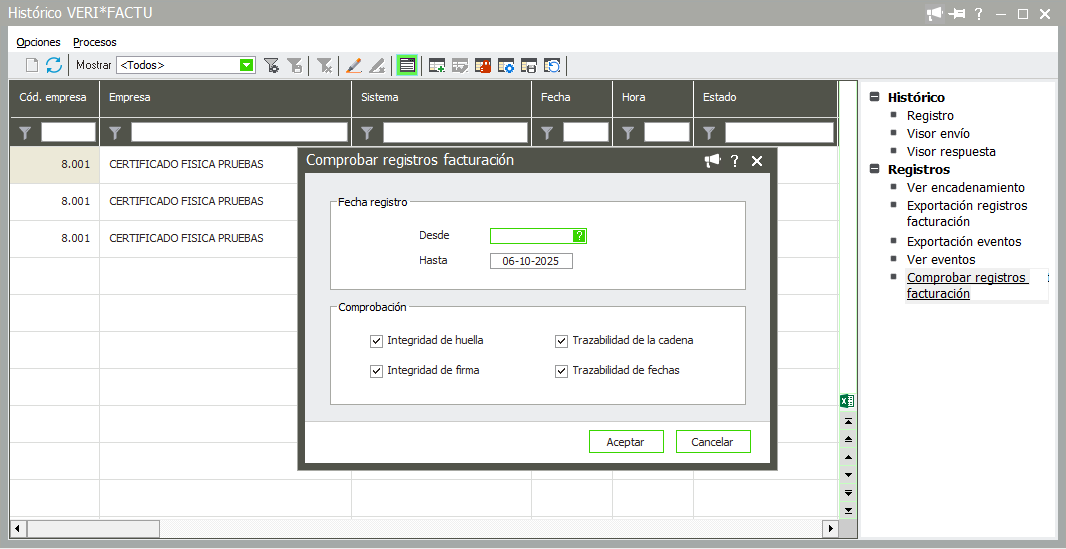Click the jump-to-first-record arrow button
1066x549 pixels.
(x=848, y=421)
